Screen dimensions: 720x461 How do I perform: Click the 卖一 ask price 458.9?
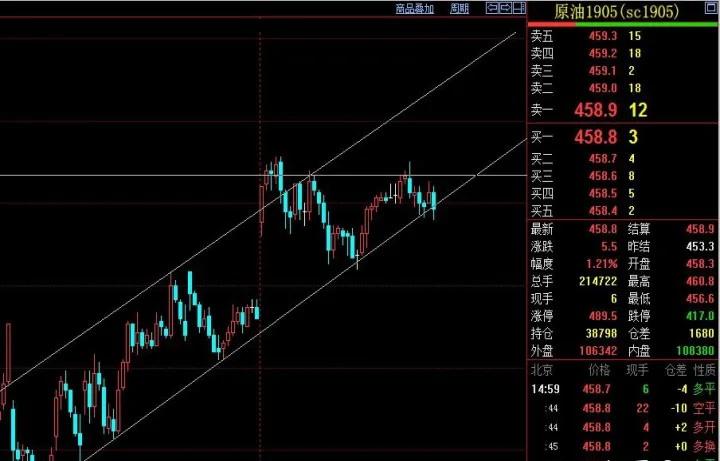(596, 110)
